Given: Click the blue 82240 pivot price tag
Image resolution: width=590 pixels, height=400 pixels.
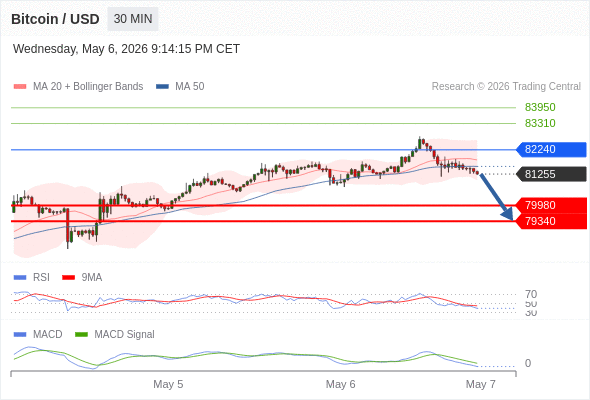Looking at the screenshot, I should click(551, 149).
